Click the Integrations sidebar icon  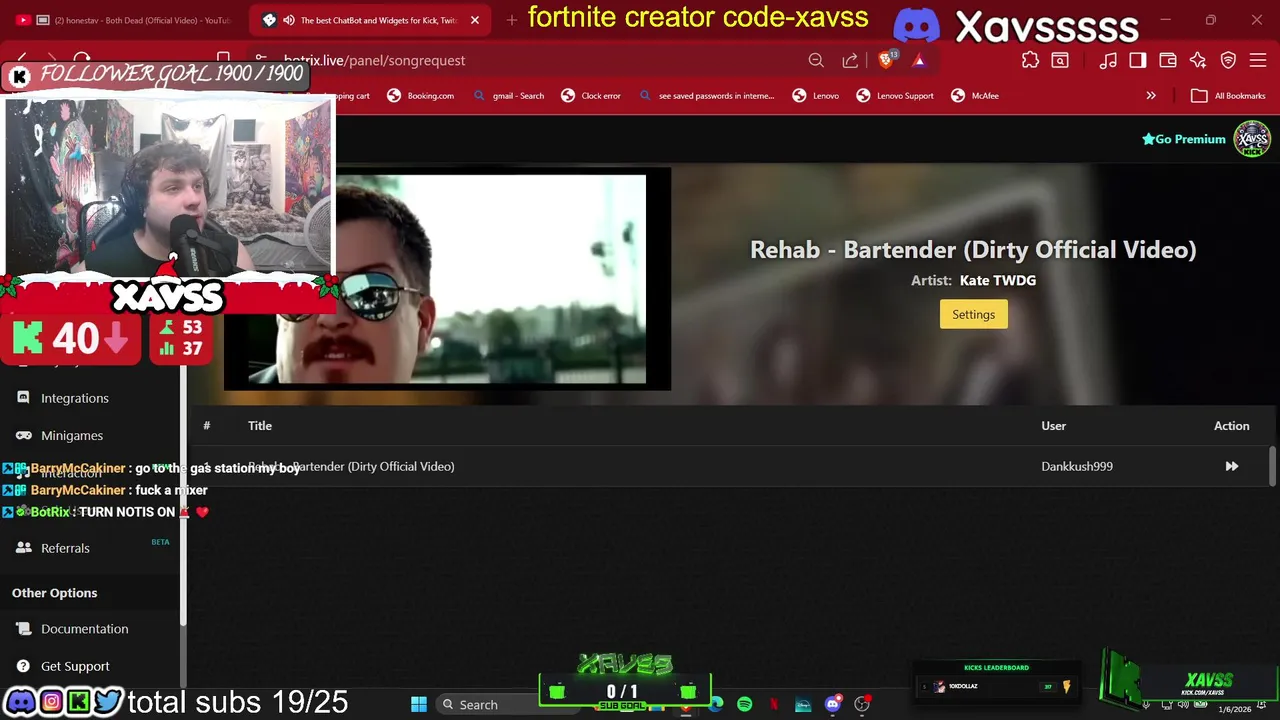[x=23, y=398]
